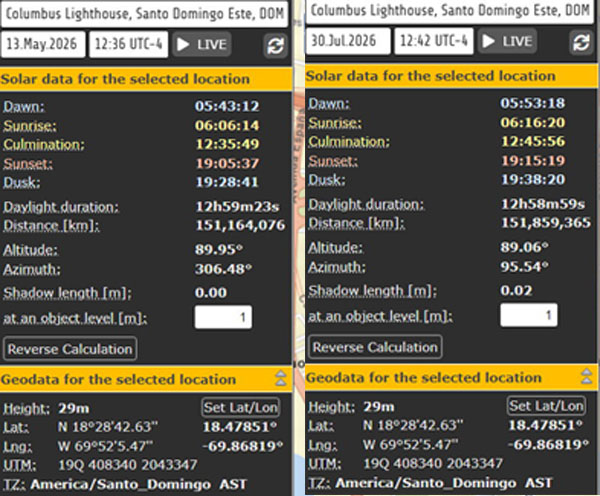Select culmination time 12:45:56

[x=533, y=141]
